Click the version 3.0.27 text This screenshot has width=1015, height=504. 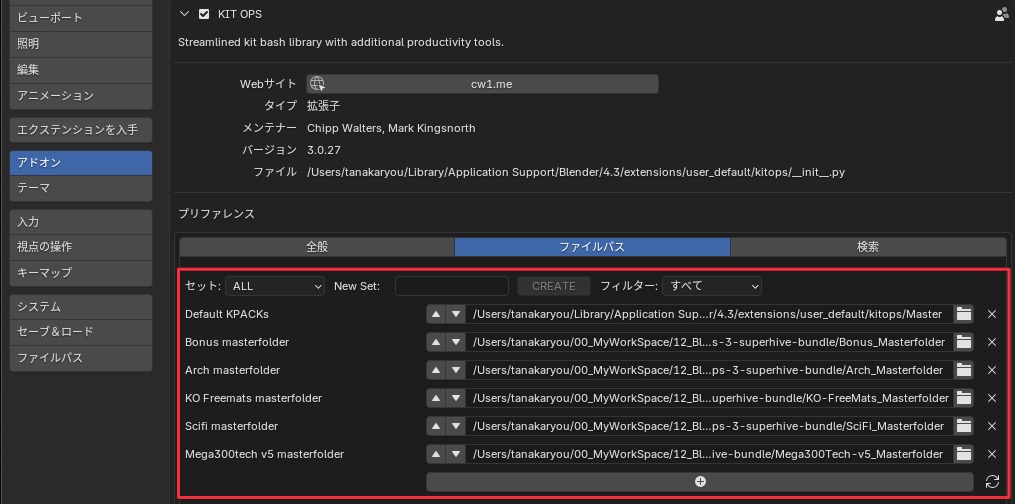pos(324,150)
